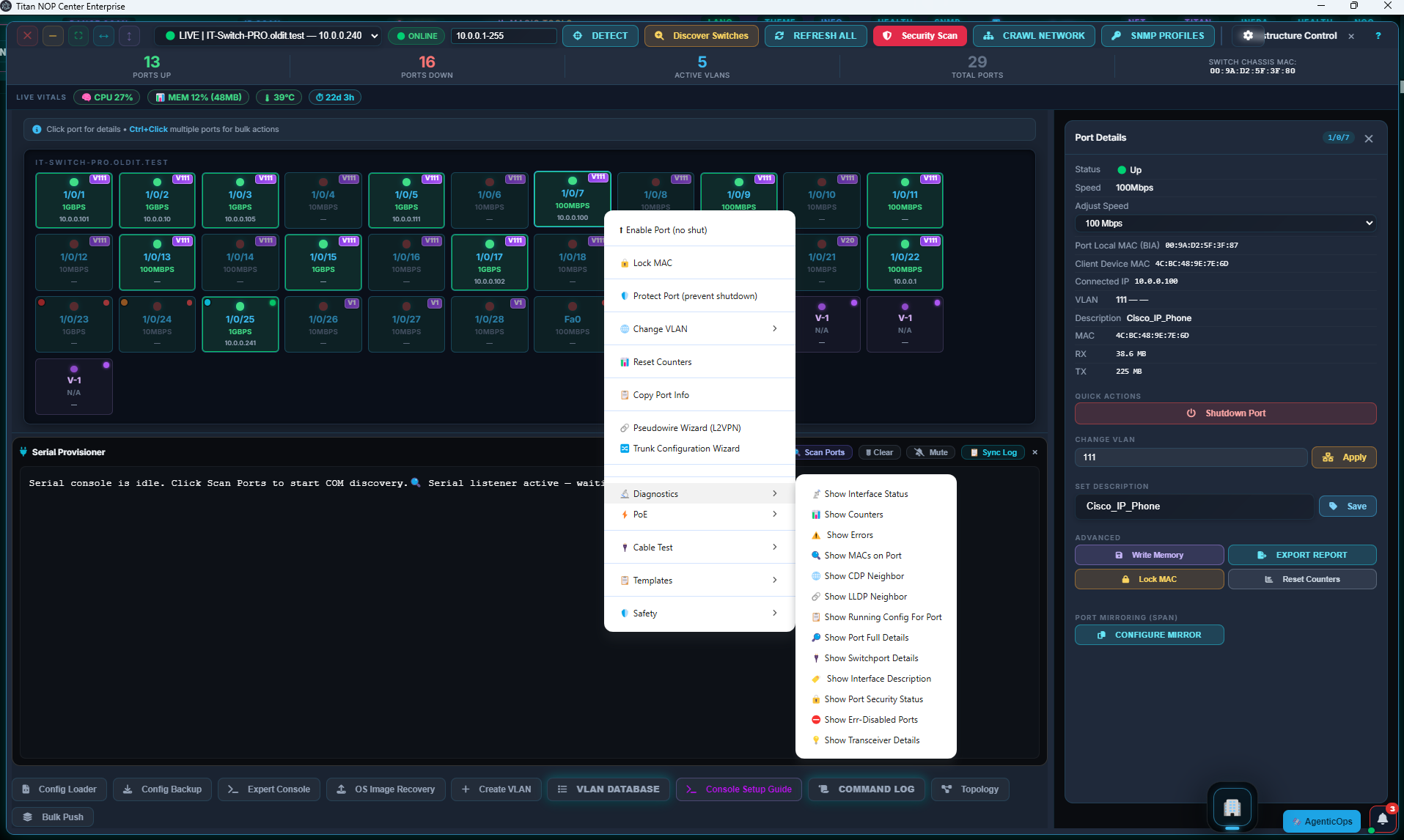Select Show LLDP Neighbor

pyautogui.click(x=875, y=597)
